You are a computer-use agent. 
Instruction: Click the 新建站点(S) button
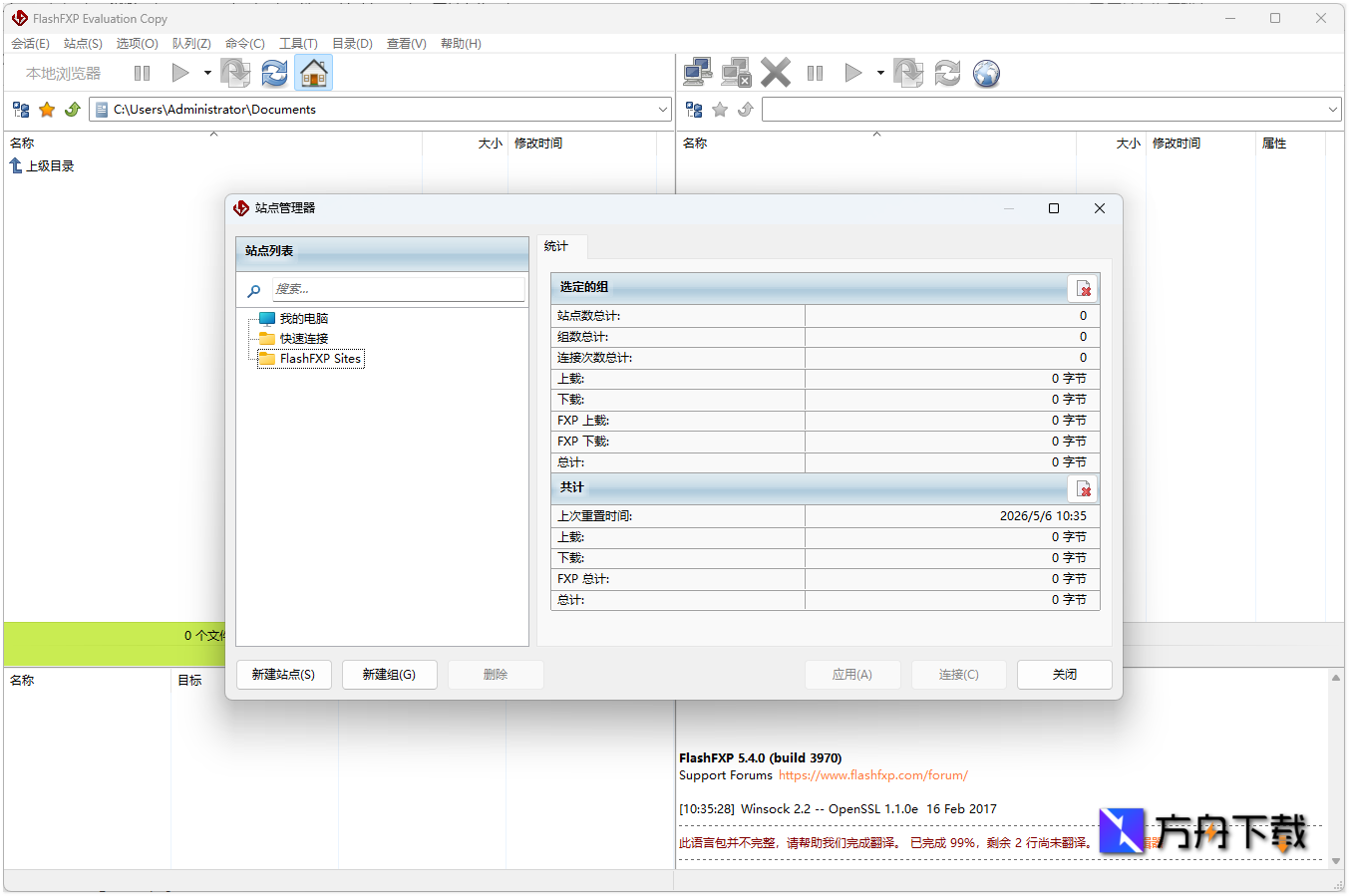[284, 675]
